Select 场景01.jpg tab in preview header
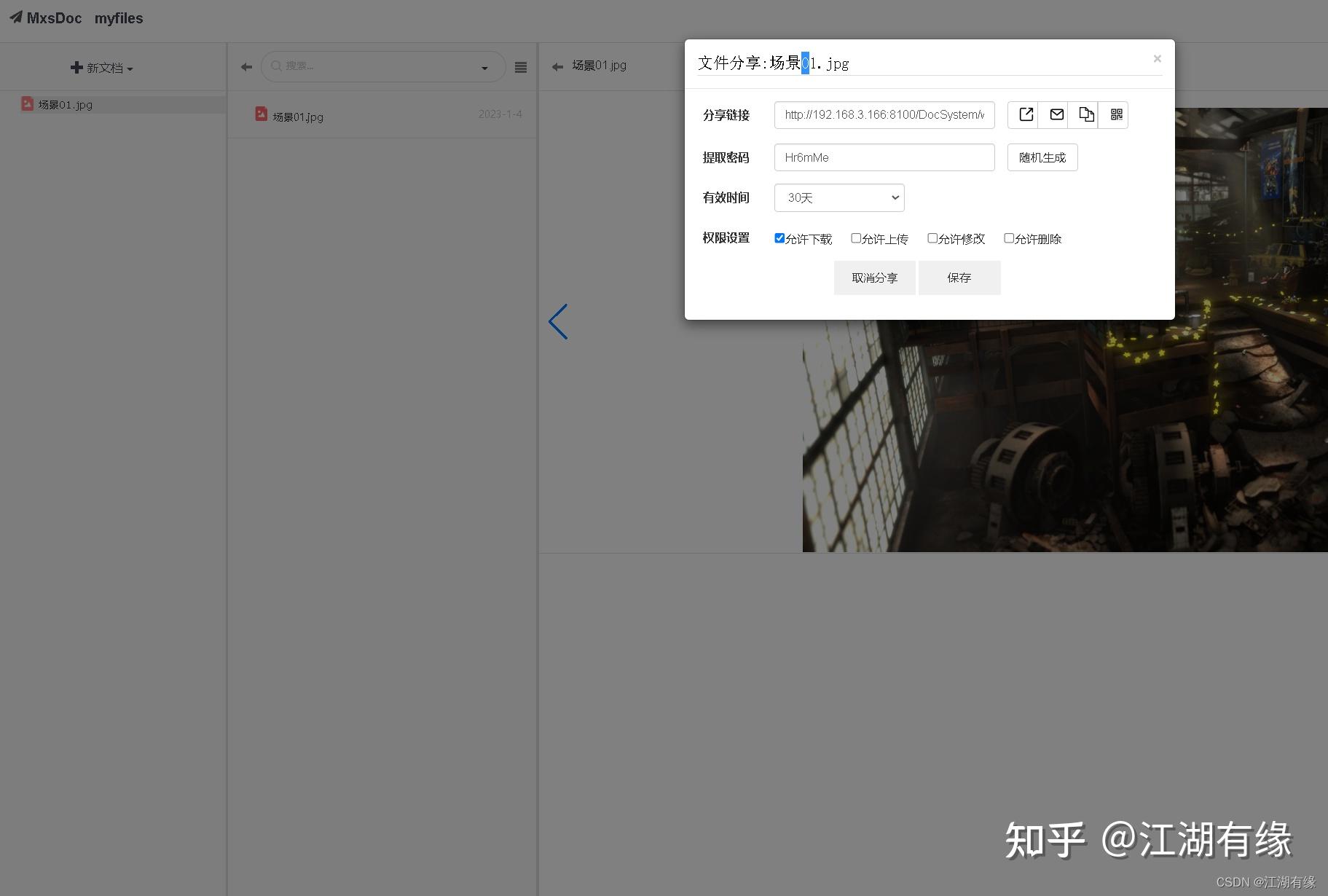The height and width of the screenshot is (896, 1328). [597, 65]
